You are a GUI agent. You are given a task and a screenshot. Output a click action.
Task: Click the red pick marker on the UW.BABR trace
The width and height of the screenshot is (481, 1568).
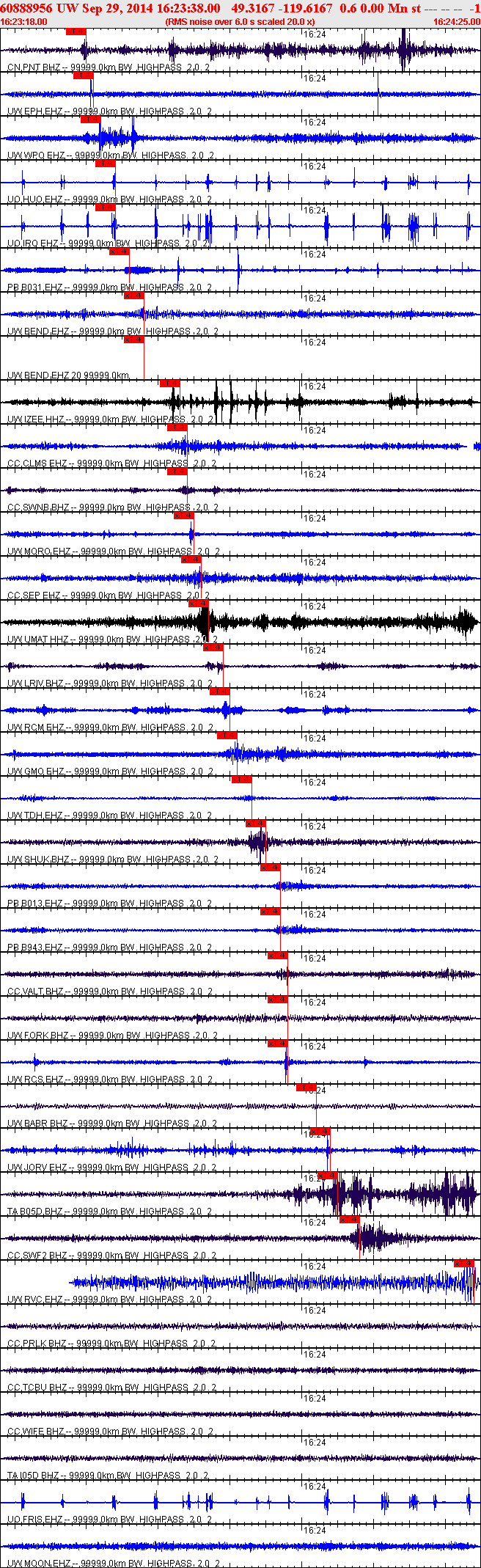tap(306, 1088)
